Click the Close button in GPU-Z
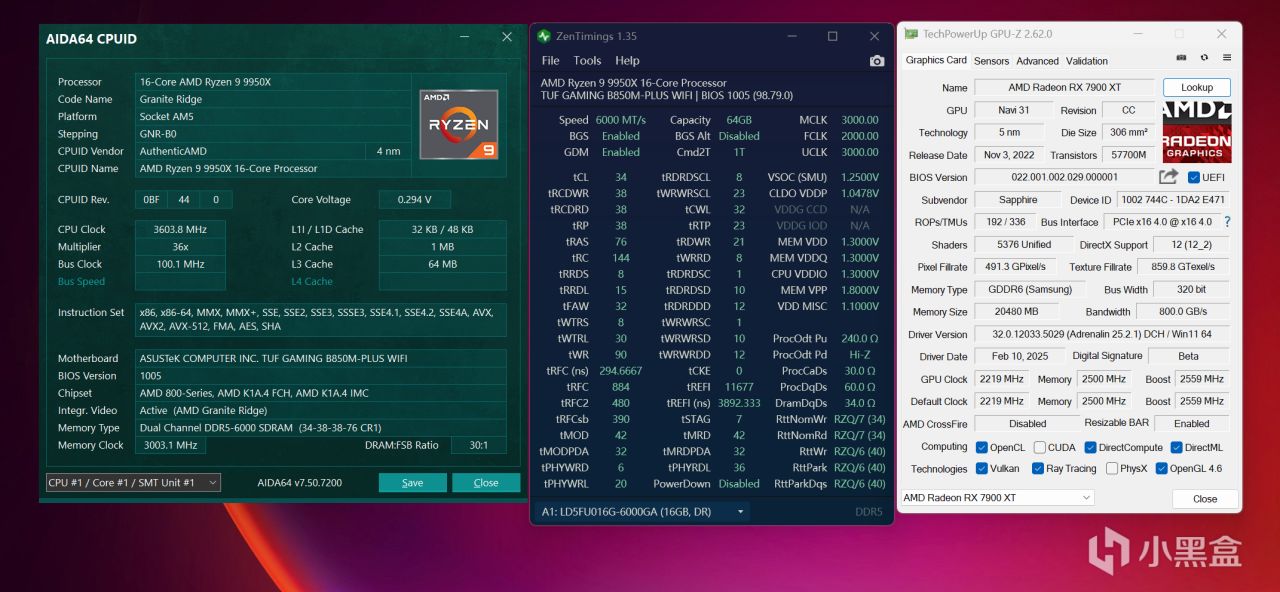Image resolution: width=1280 pixels, height=592 pixels. click(x=1205, y=499)
